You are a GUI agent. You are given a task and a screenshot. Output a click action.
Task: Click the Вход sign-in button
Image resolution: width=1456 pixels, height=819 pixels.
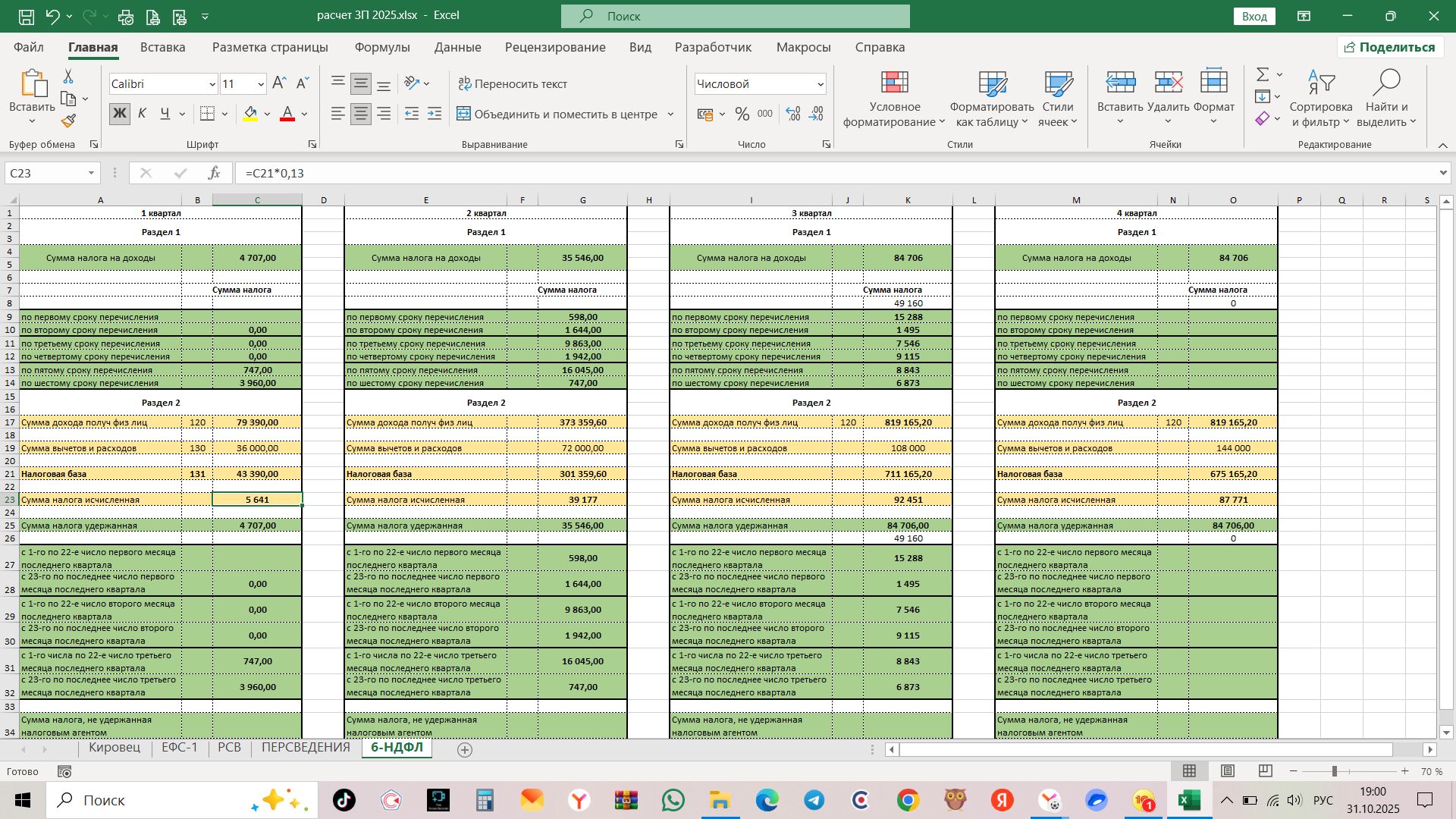click(1254, 17)
